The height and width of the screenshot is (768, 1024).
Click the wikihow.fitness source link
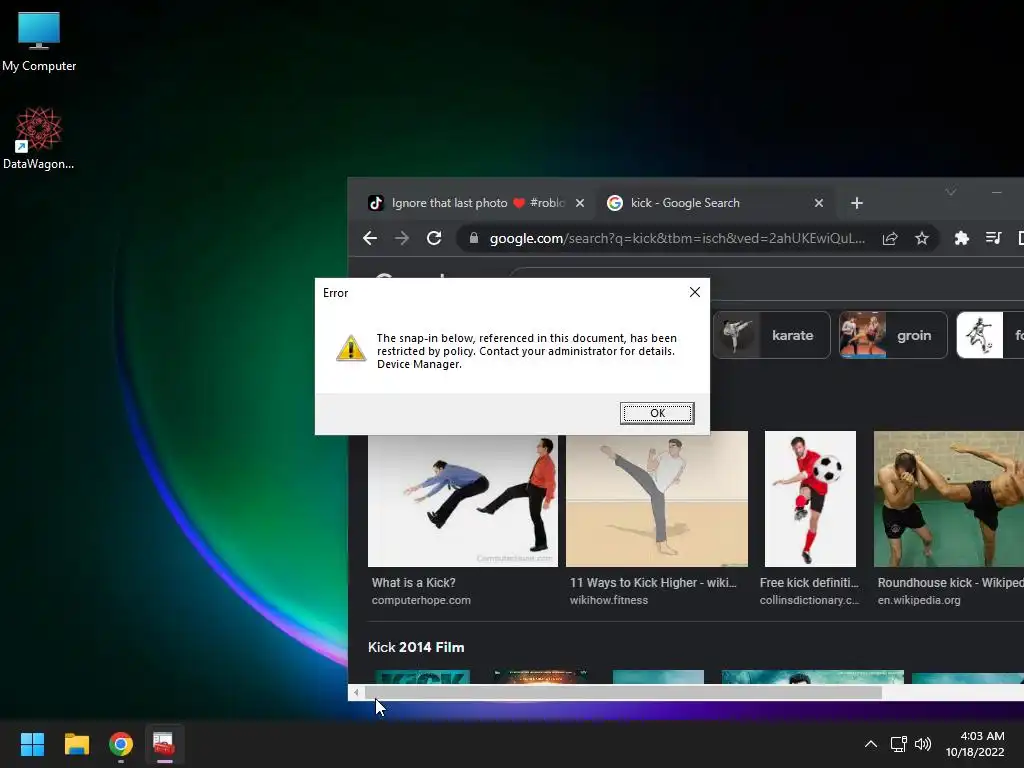click(609, 600)
